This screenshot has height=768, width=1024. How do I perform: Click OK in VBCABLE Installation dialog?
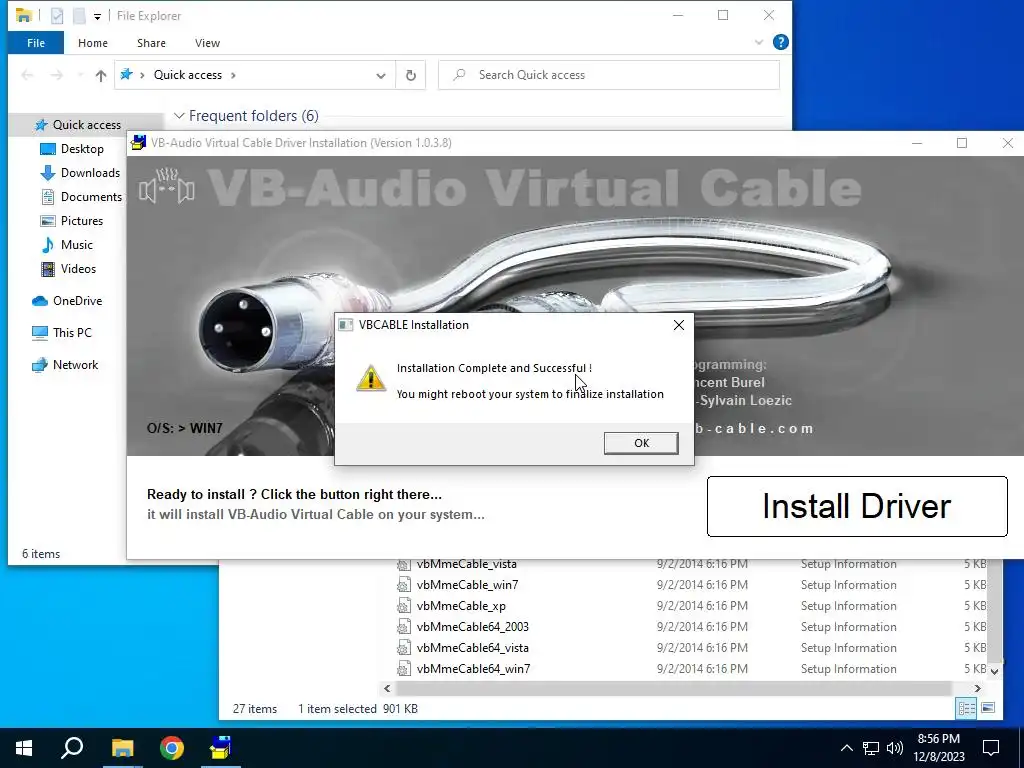click(641, 443)
